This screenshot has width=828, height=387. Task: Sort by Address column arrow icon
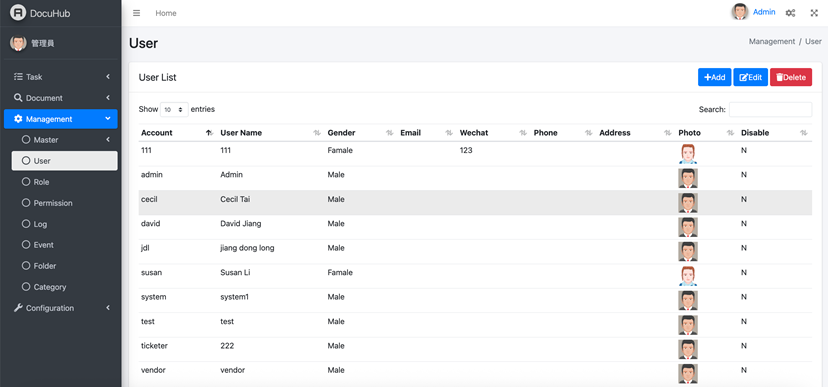pyautogui.click(x=668, y=133)
